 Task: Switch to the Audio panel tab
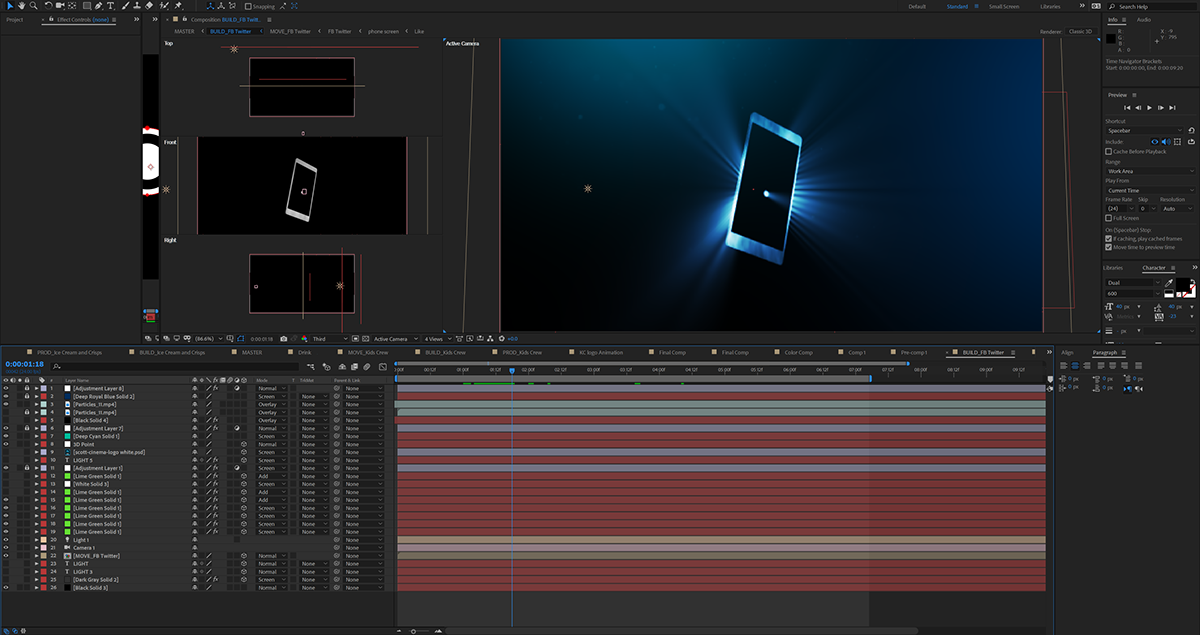(1143, 19)
